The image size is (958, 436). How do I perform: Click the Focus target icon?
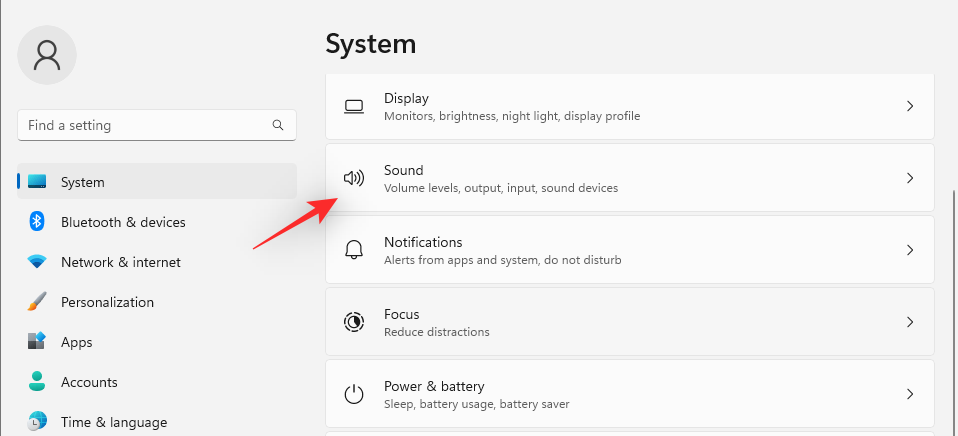tap(353, 322)
